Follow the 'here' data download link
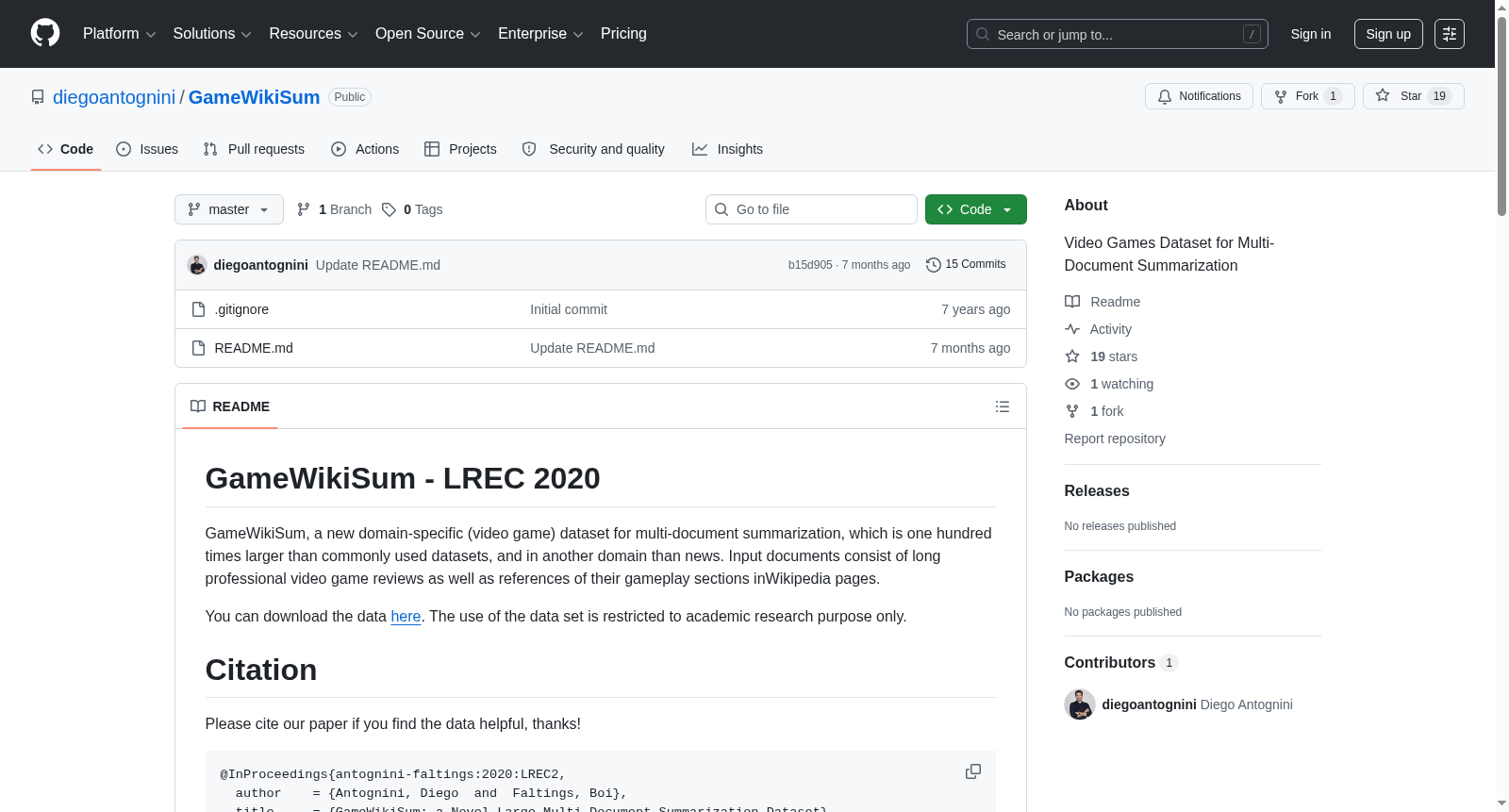The height and width of the screenshot is (812, 1509). click(x=406, y=617)
